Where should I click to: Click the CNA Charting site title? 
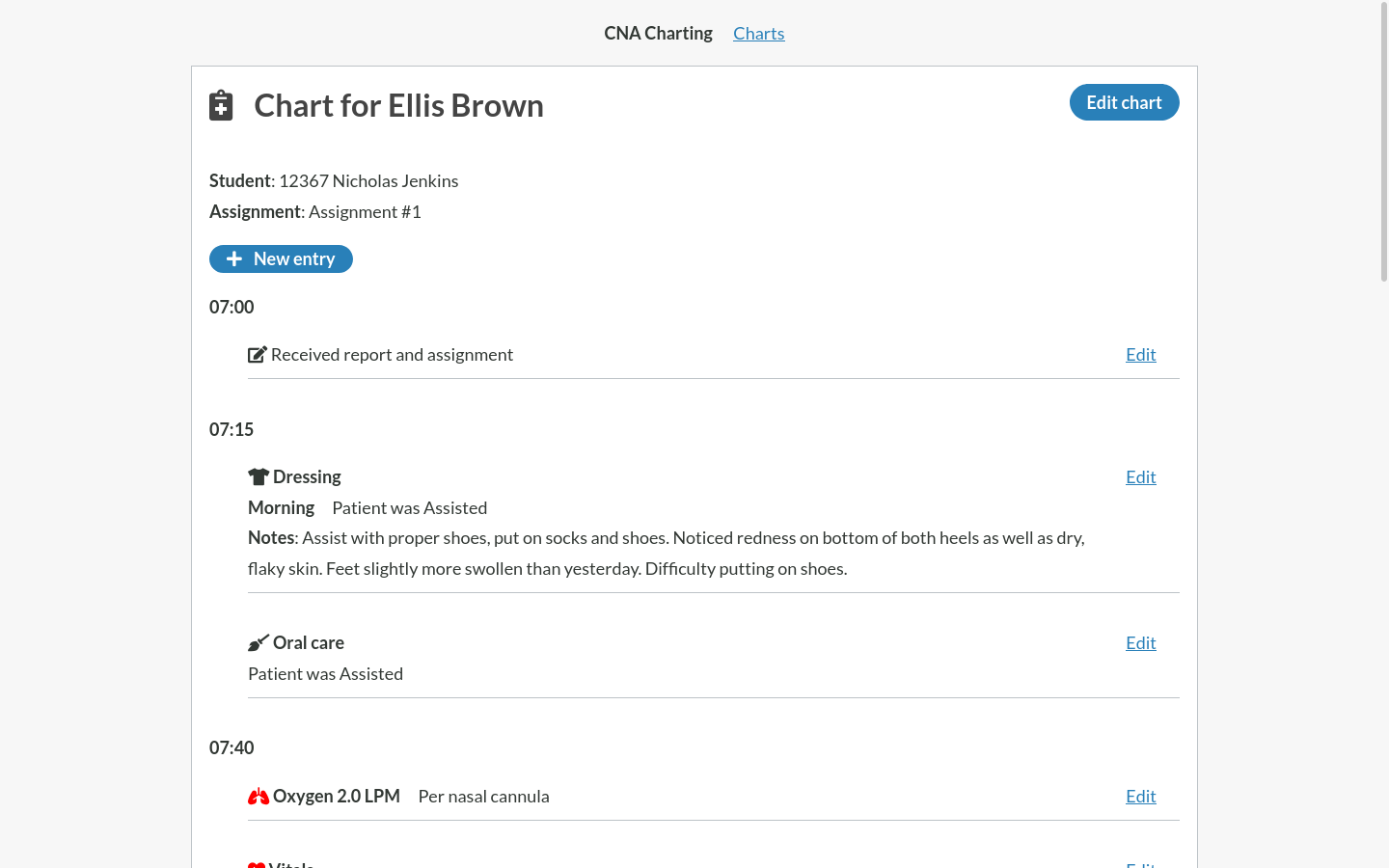point(658,34)
